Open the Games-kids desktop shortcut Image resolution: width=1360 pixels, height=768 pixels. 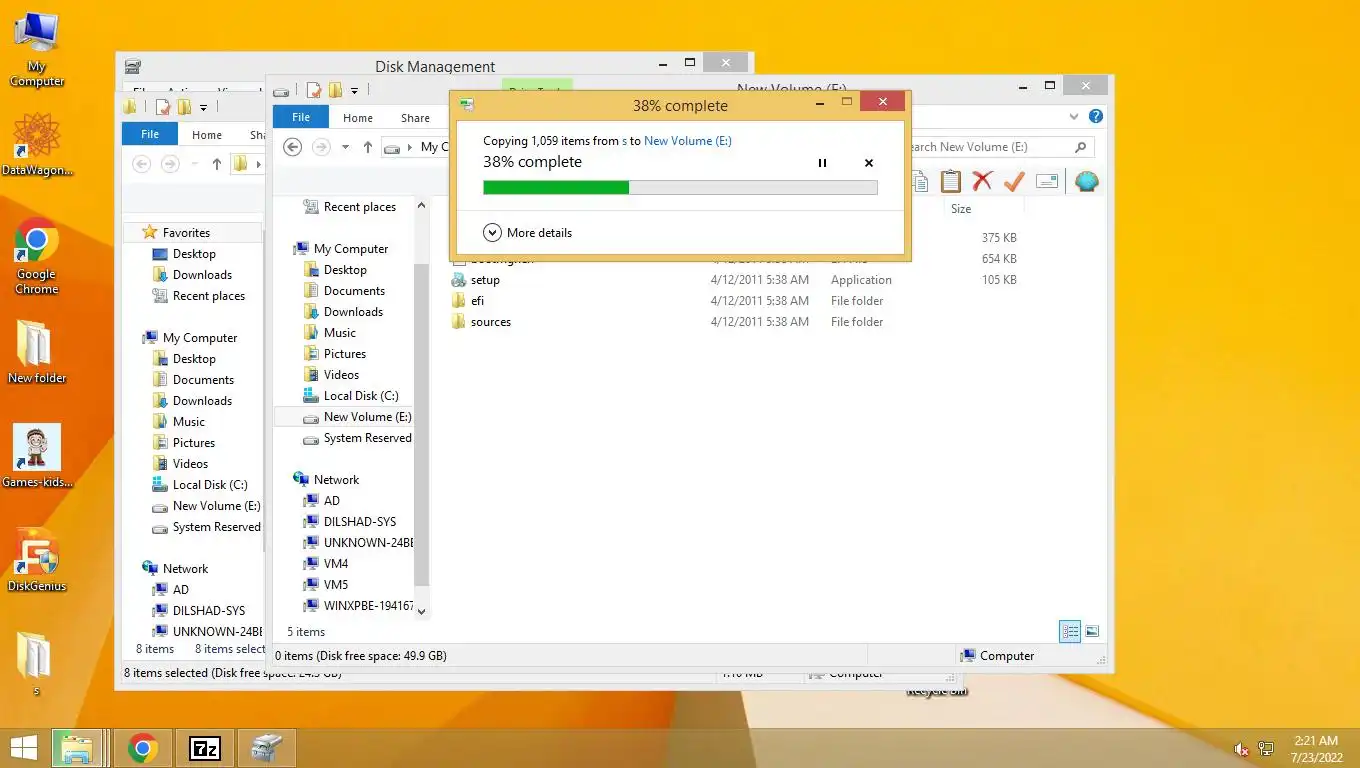tap(37, 456)
